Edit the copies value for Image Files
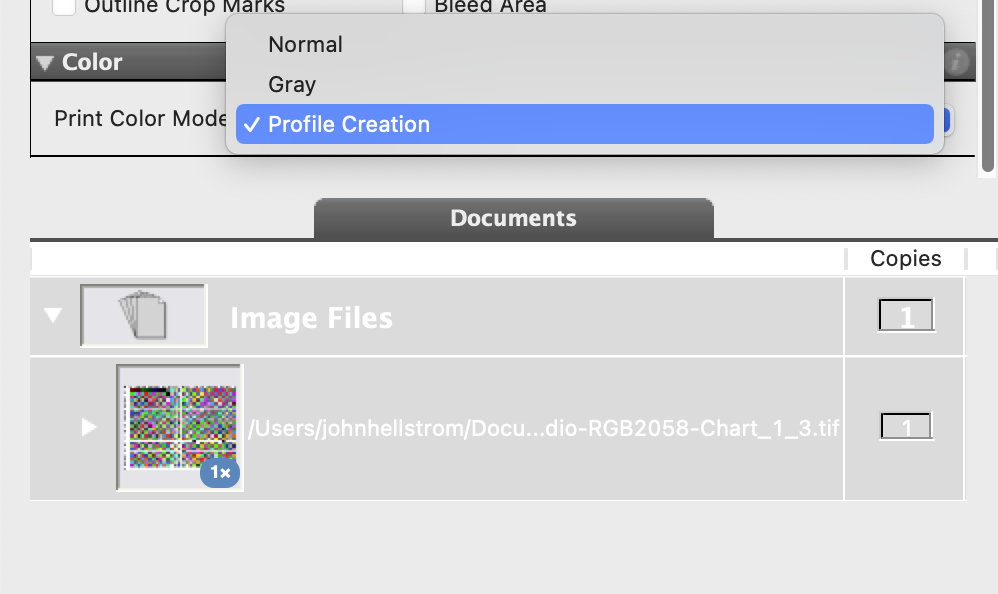 (904, 314)
